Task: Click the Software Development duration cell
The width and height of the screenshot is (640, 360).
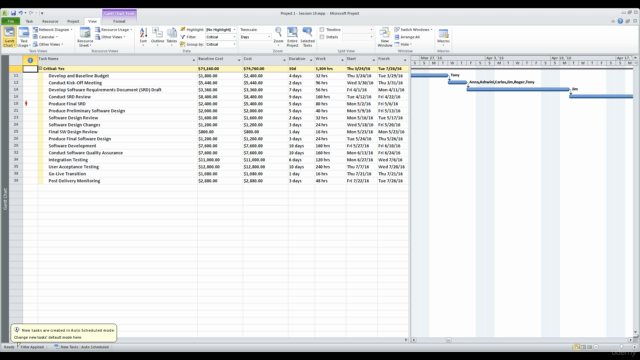Action: coord(301,146)
